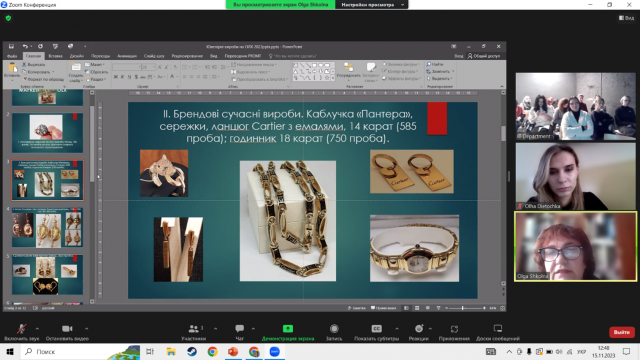Select slide 2 thumbnail in the panel
This screenshot has height=360, width=640.
coord(47,133)
